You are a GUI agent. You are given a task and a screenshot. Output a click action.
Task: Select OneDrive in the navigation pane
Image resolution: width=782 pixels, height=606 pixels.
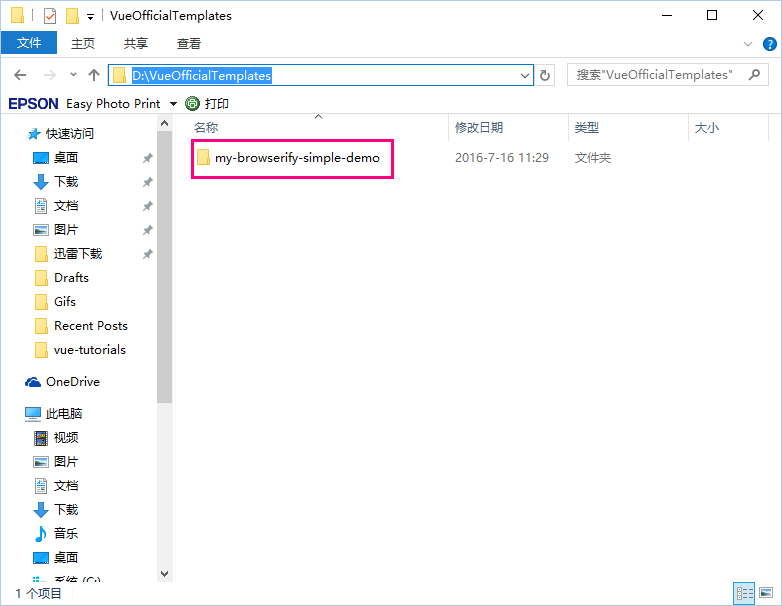(72, 382)
